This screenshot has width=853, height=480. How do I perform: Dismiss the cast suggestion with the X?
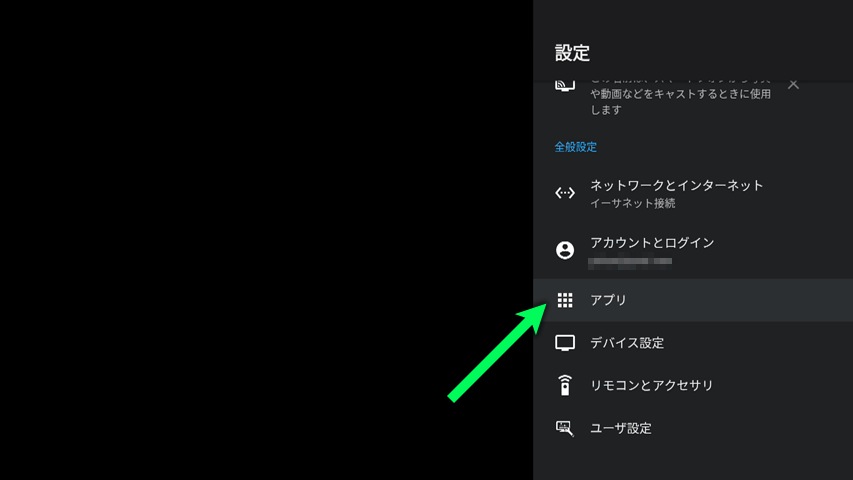[x=793, y=84]
